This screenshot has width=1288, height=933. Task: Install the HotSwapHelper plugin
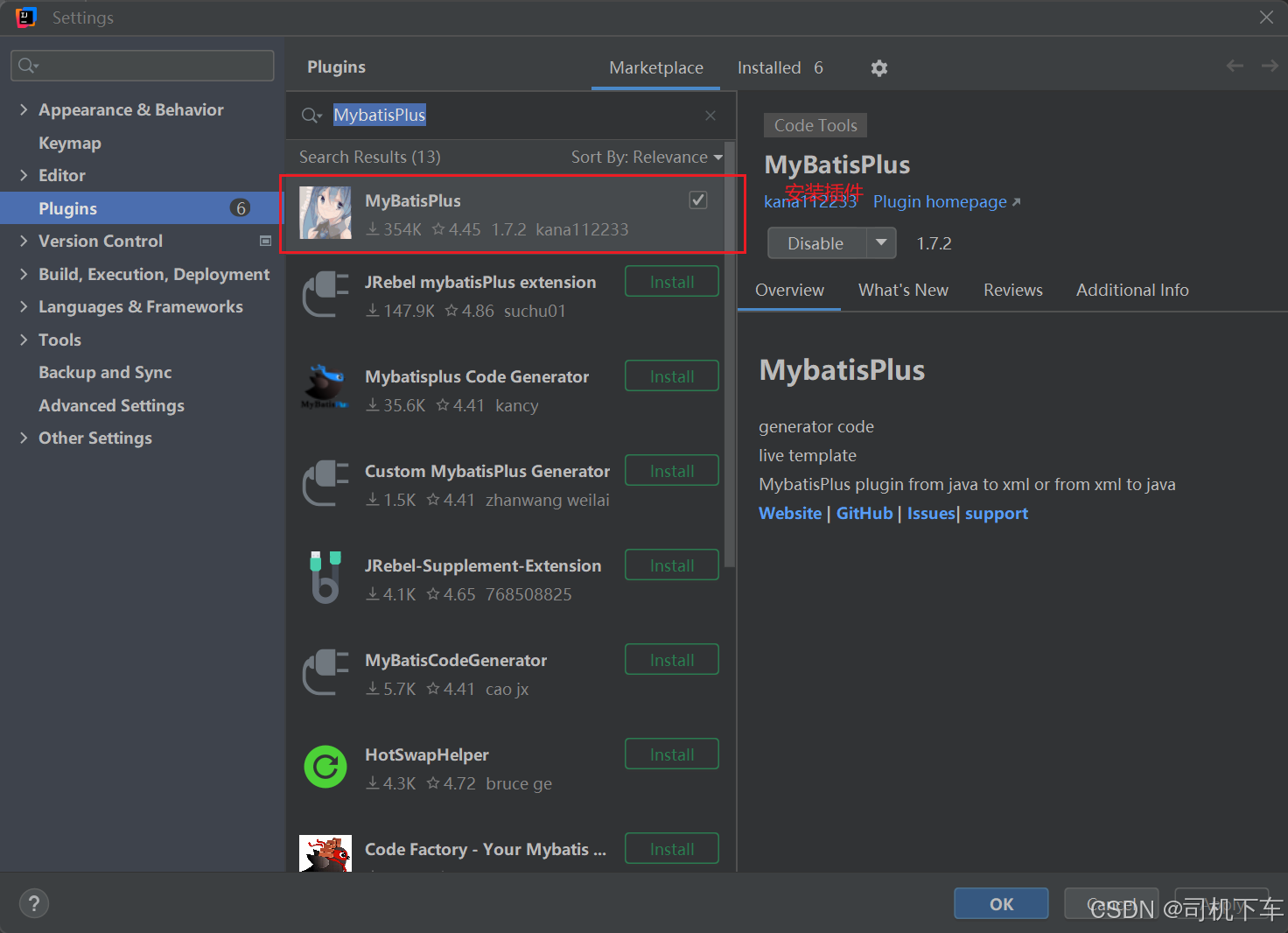672,754
